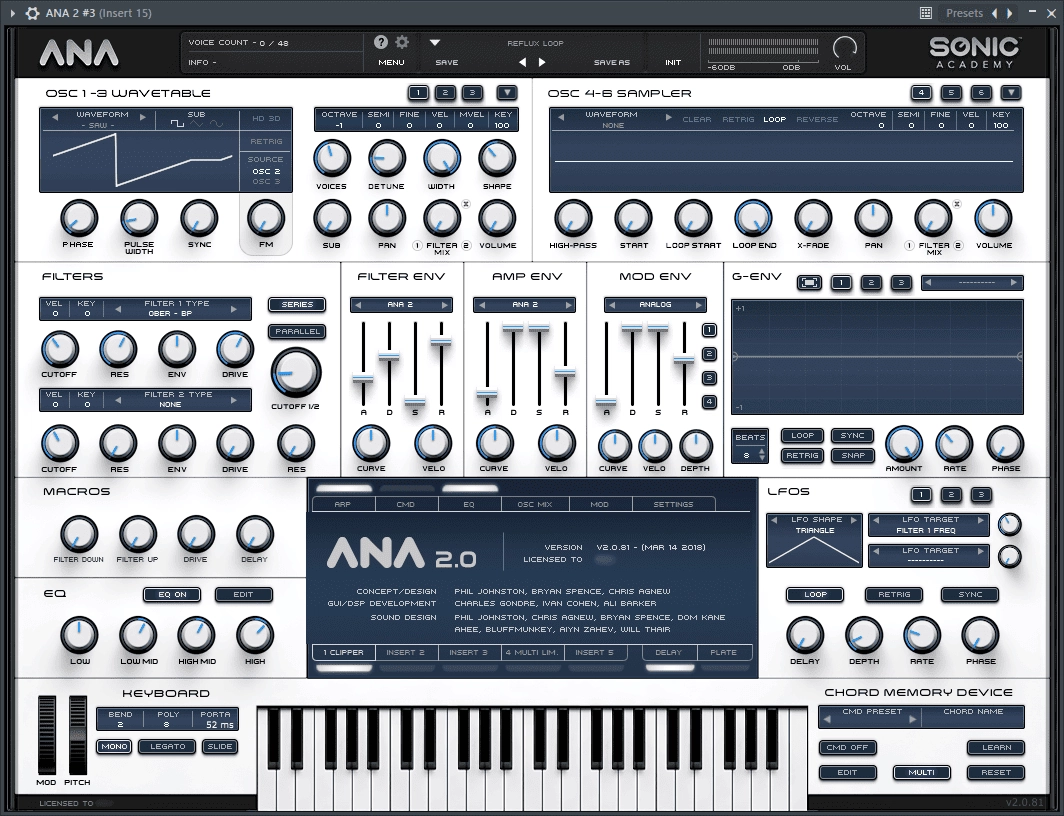Switch filters to PARALLEL routing
This screenshot has width=1064, height=816.
click(x=297, y=332)
